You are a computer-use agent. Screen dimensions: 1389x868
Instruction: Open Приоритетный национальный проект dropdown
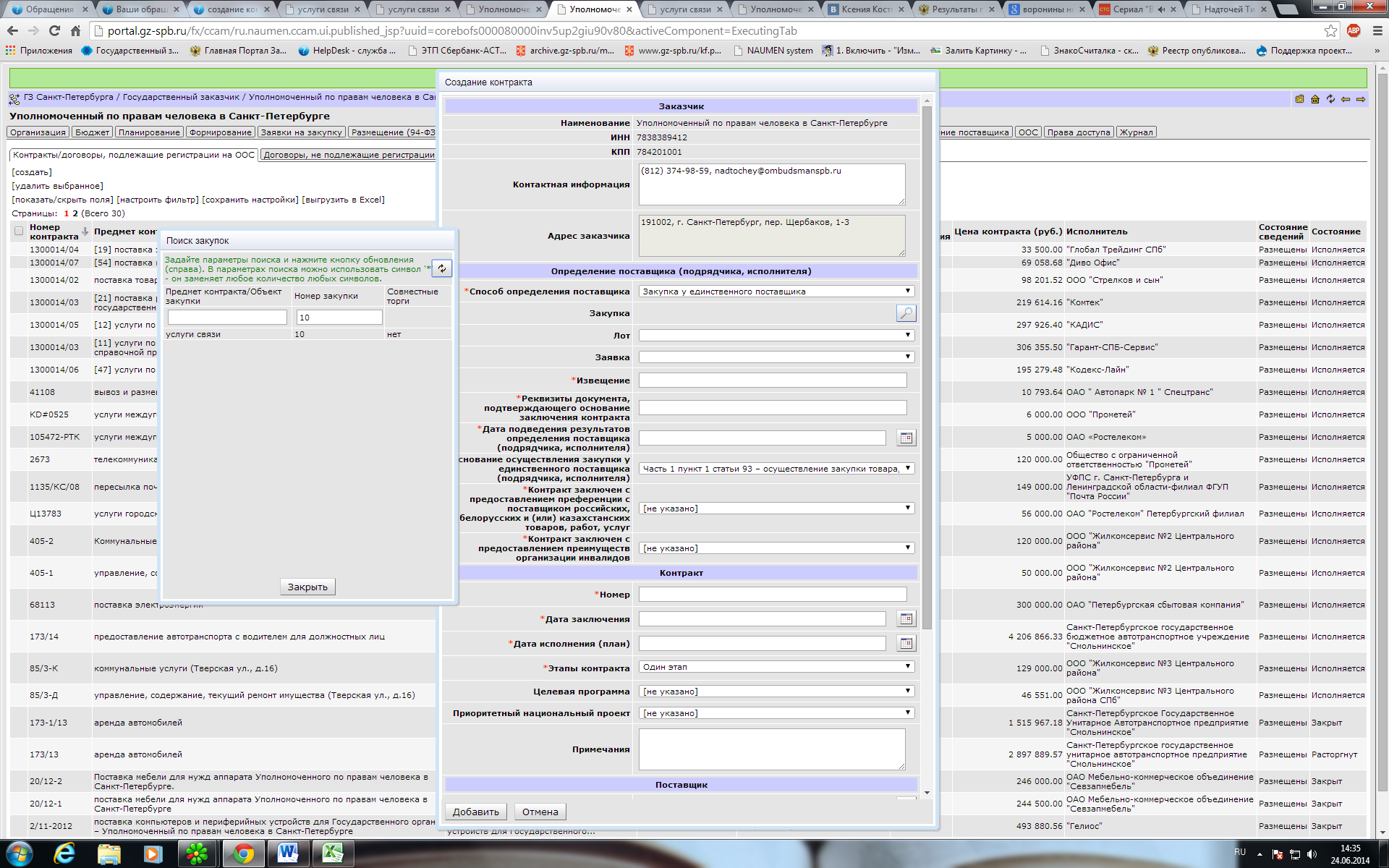point(776,713)
